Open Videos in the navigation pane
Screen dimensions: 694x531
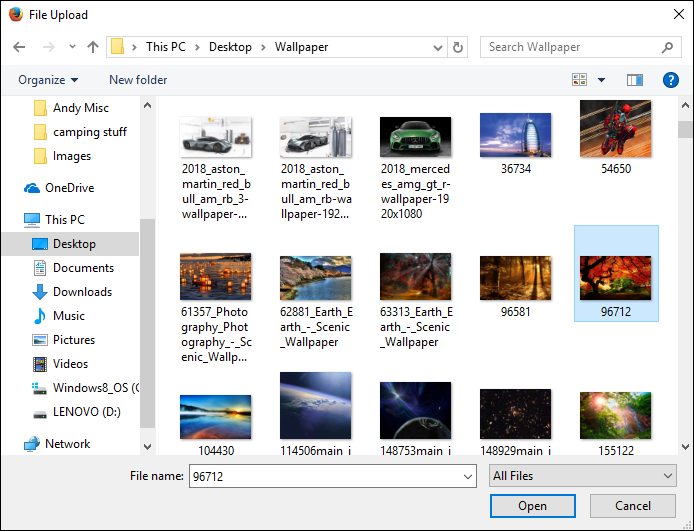[x=61, y=364]
